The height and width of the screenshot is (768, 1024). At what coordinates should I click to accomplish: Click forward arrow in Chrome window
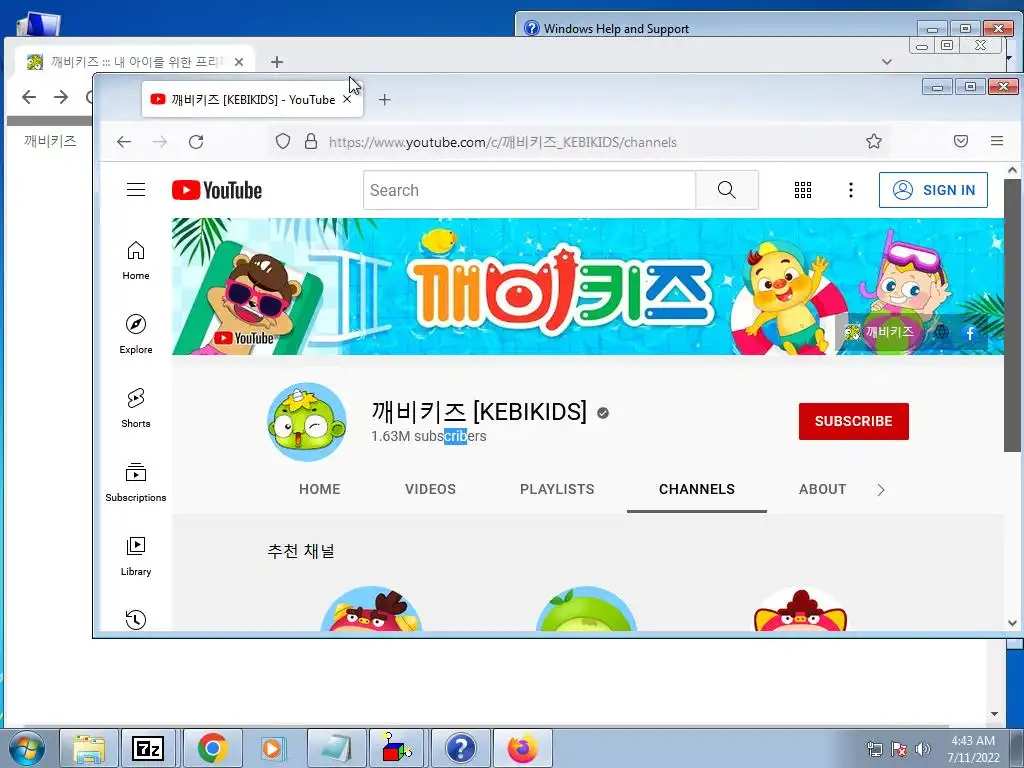click(61, 97)
